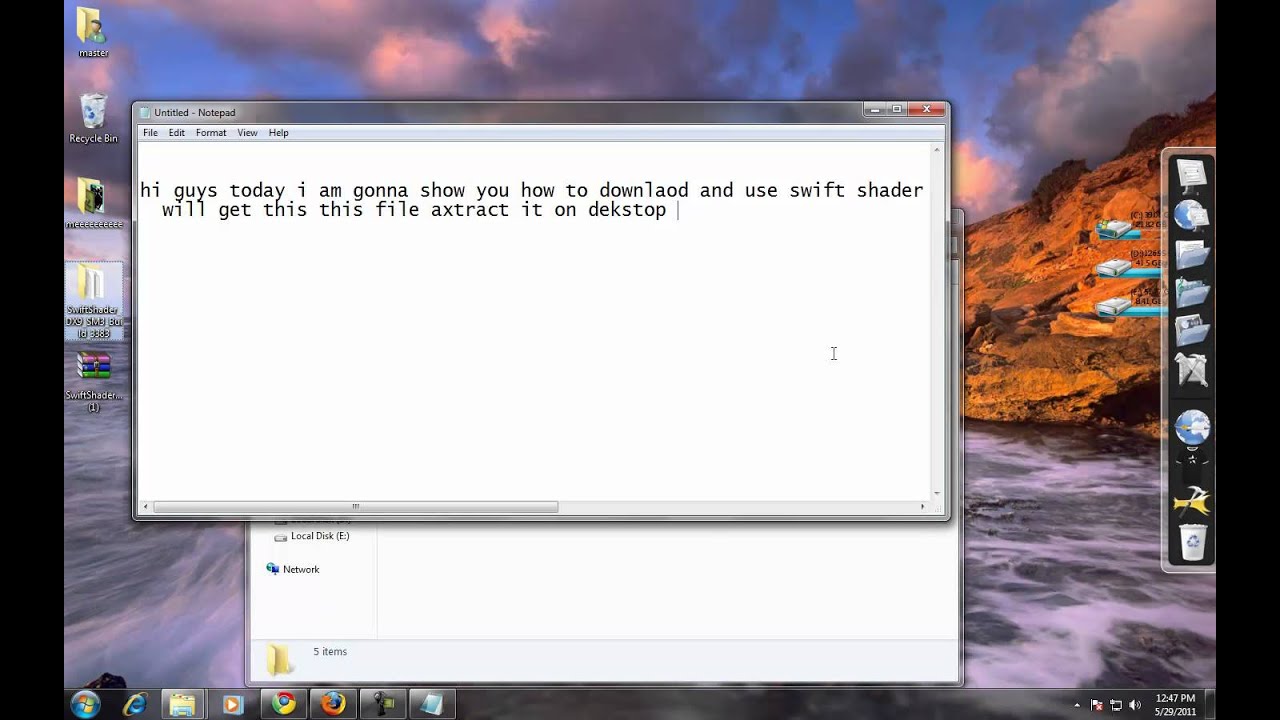Open the music folder icon in dock
Image resolution: width=1280 pixels, height=720 pixels.
(1192, 292)
